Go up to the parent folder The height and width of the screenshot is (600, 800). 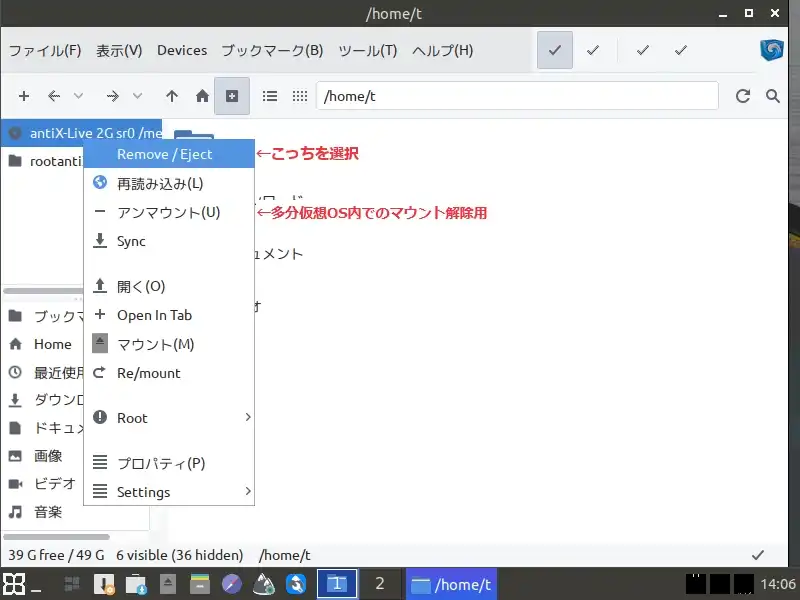click(x=172, y=96)
